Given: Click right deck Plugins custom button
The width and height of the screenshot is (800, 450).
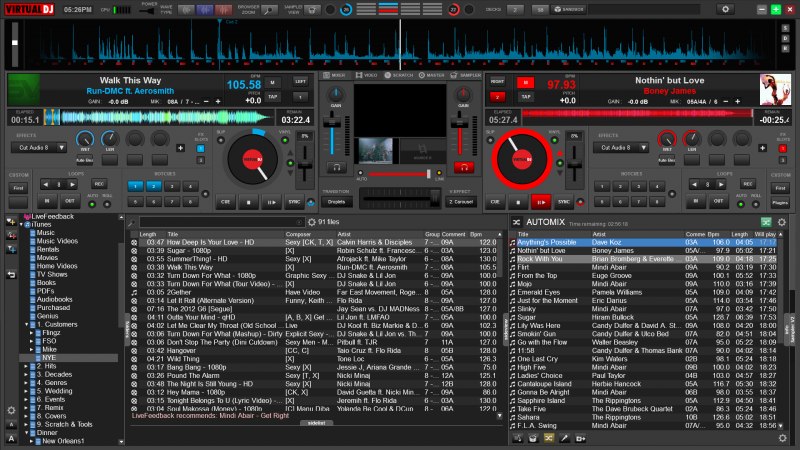Looking at the screenshot, I should click(780, 203).
